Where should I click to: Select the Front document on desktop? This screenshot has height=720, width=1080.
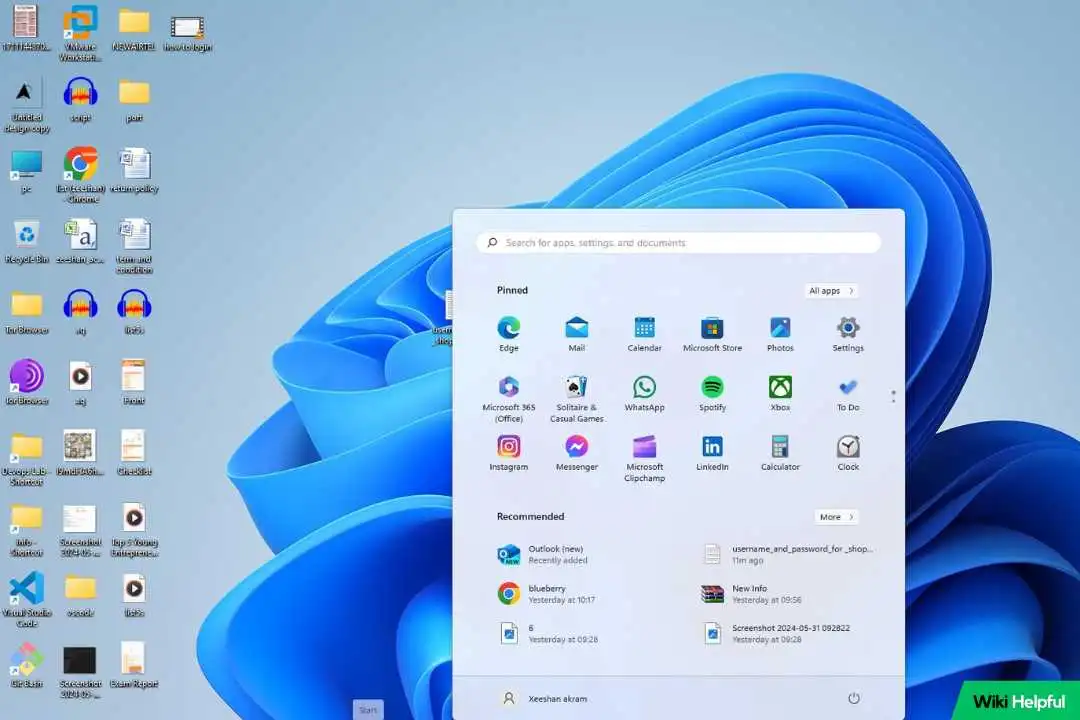134,382
